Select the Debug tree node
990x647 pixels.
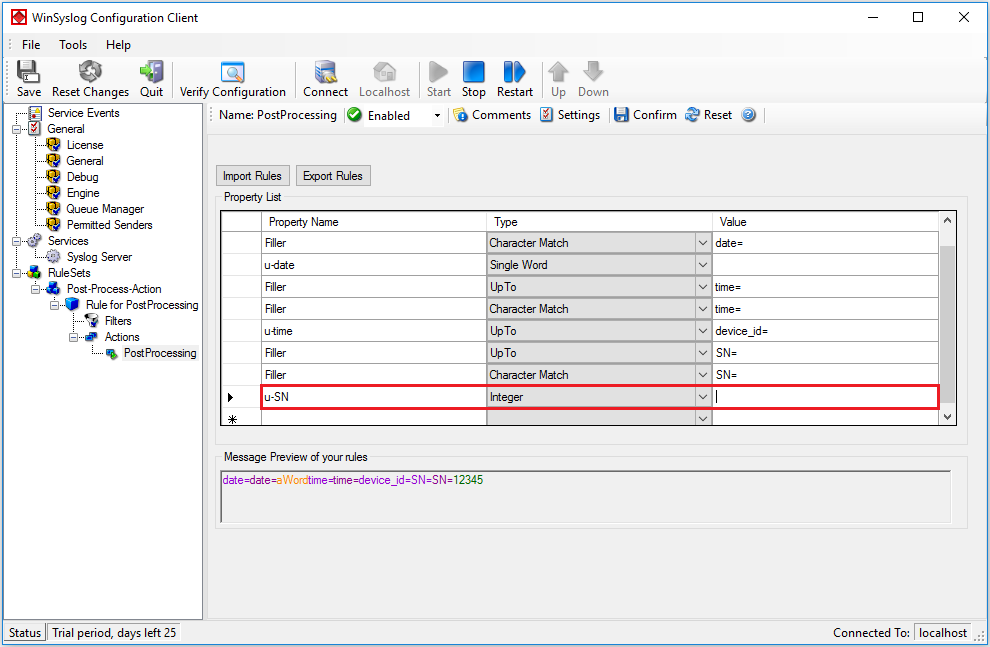coord(83,177)
